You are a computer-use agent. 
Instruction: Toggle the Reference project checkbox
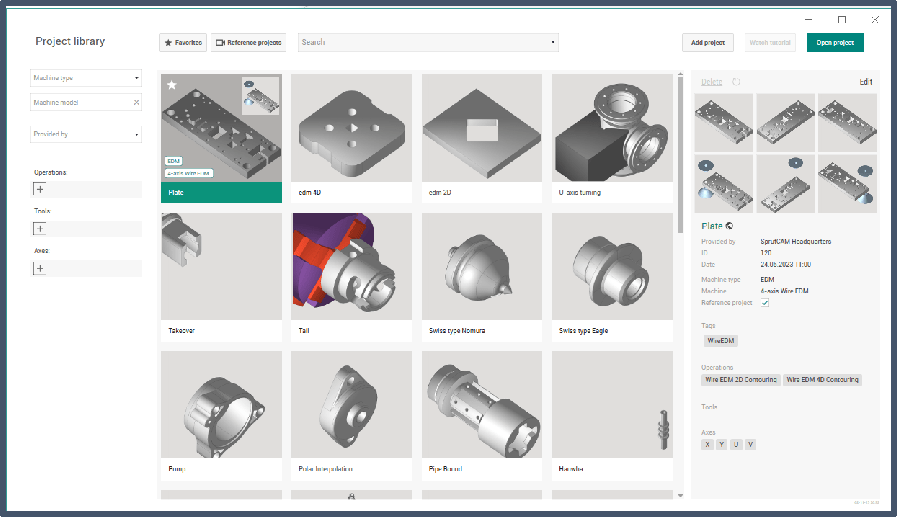(765, 303)
